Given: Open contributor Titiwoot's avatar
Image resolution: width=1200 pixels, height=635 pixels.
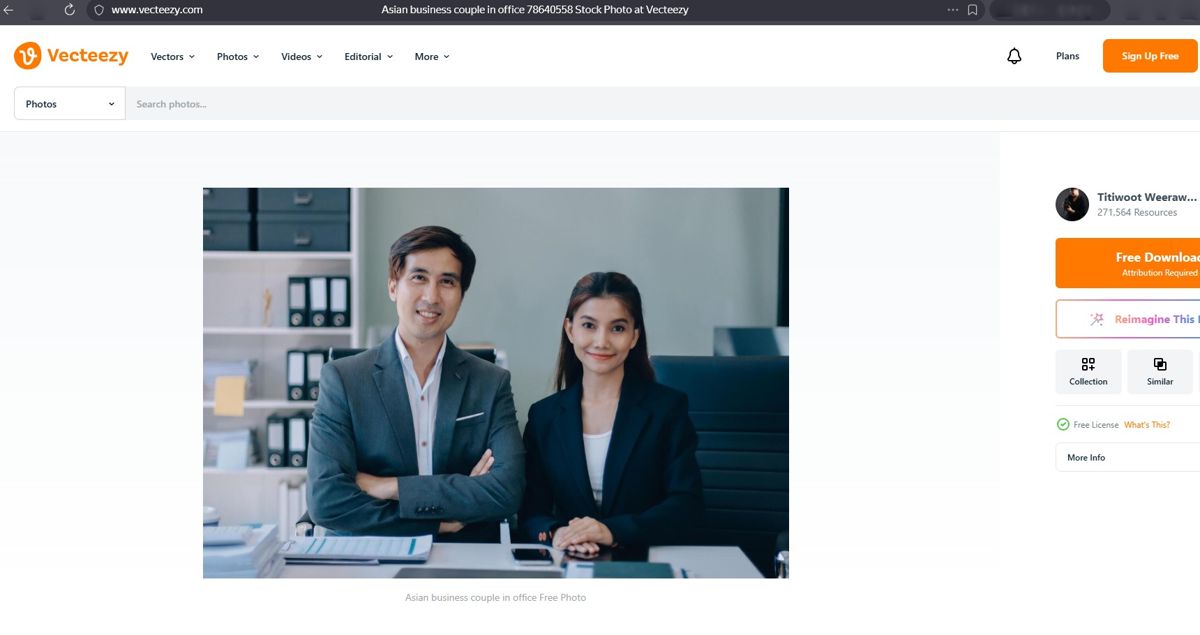Looking at the screenshot, I should pyautogui.click(x=1072, y=204).
